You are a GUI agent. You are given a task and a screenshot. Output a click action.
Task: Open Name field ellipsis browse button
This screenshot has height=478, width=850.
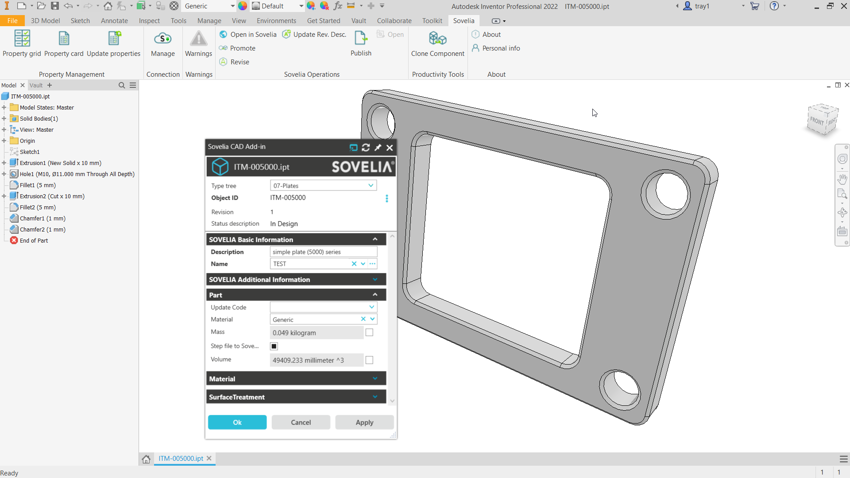372,264
